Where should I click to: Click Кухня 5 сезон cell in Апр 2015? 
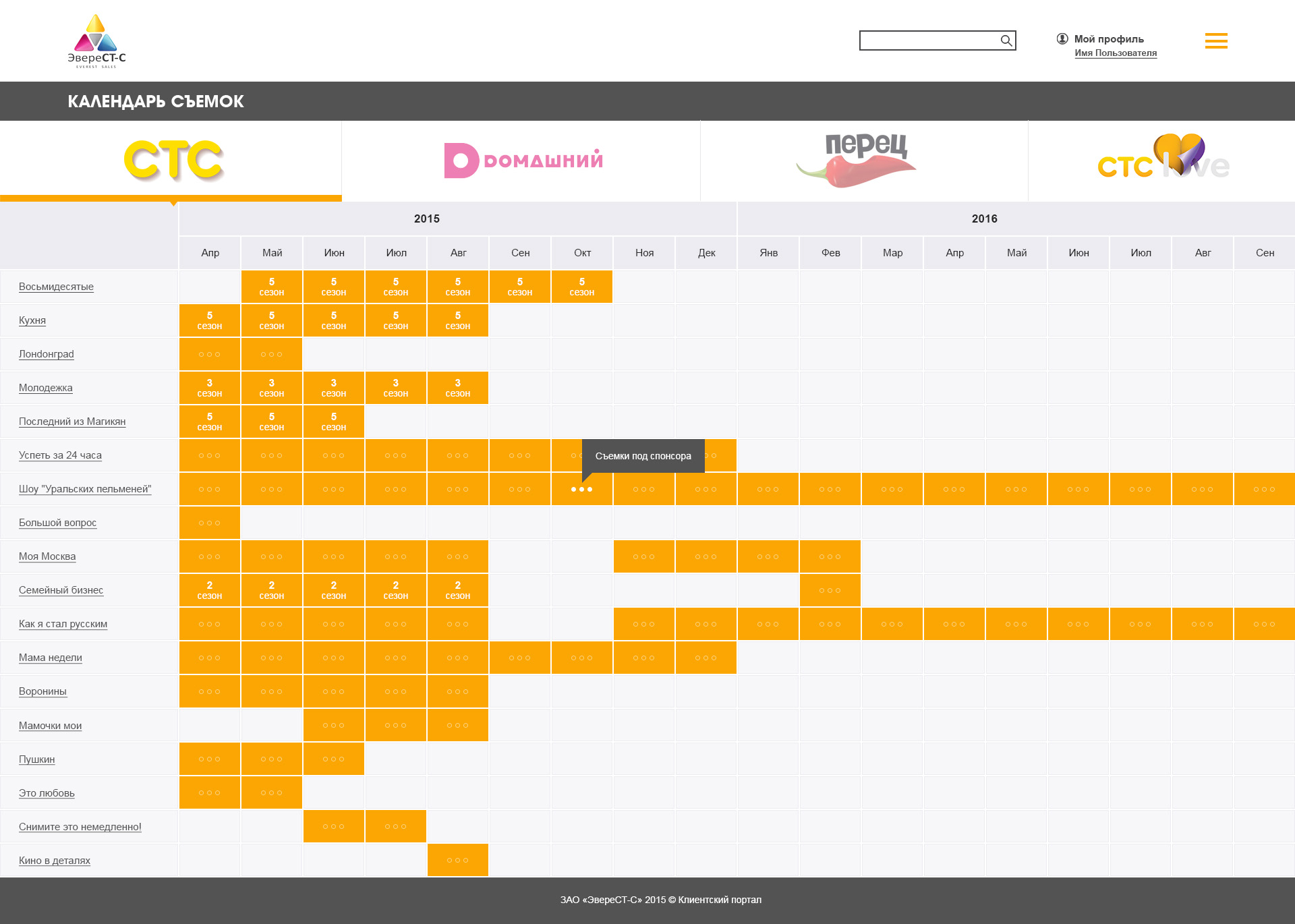[x=210, y=320]
